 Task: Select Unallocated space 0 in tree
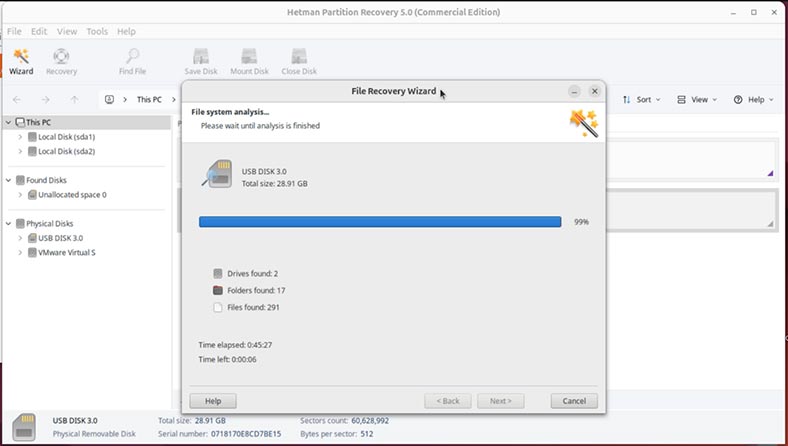72,195
